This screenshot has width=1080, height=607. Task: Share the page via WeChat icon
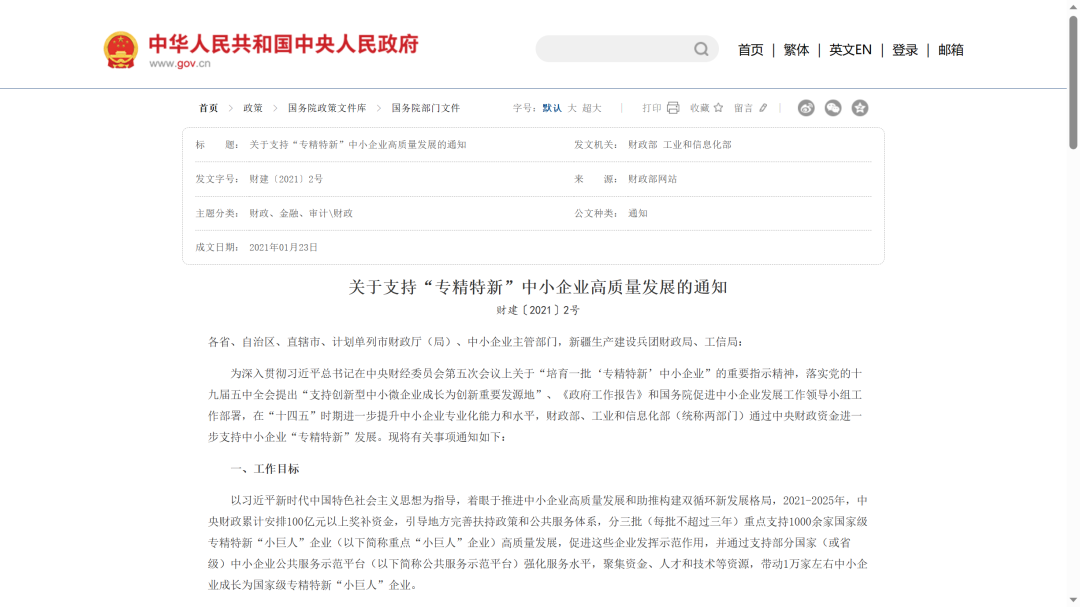coord(833,108)
